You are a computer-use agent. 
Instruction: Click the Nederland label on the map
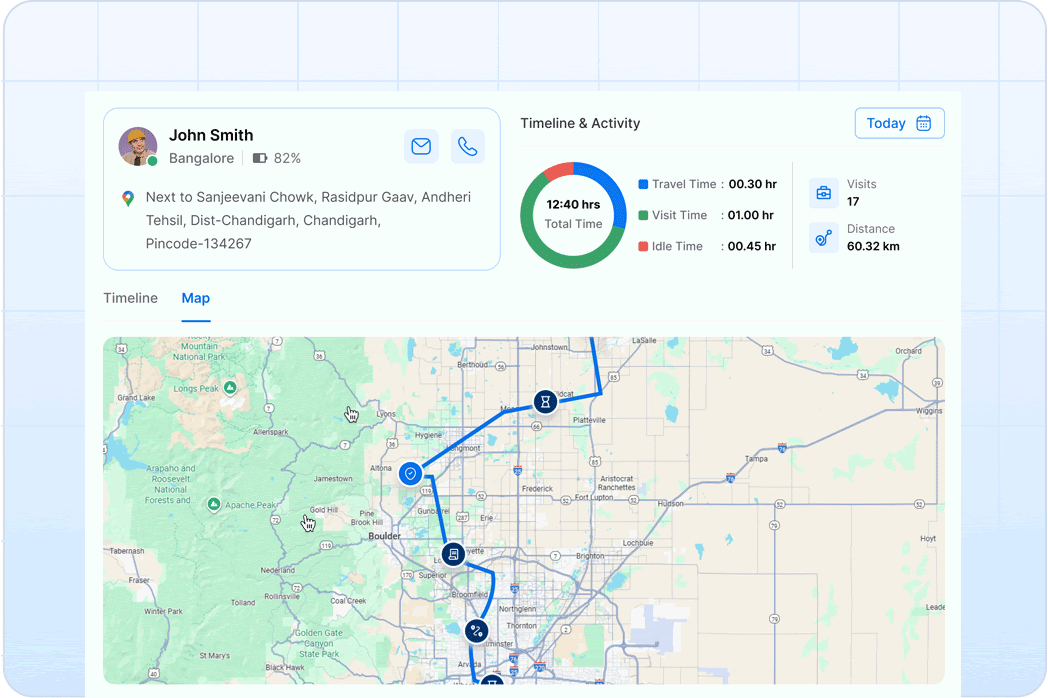coord(277,570)
